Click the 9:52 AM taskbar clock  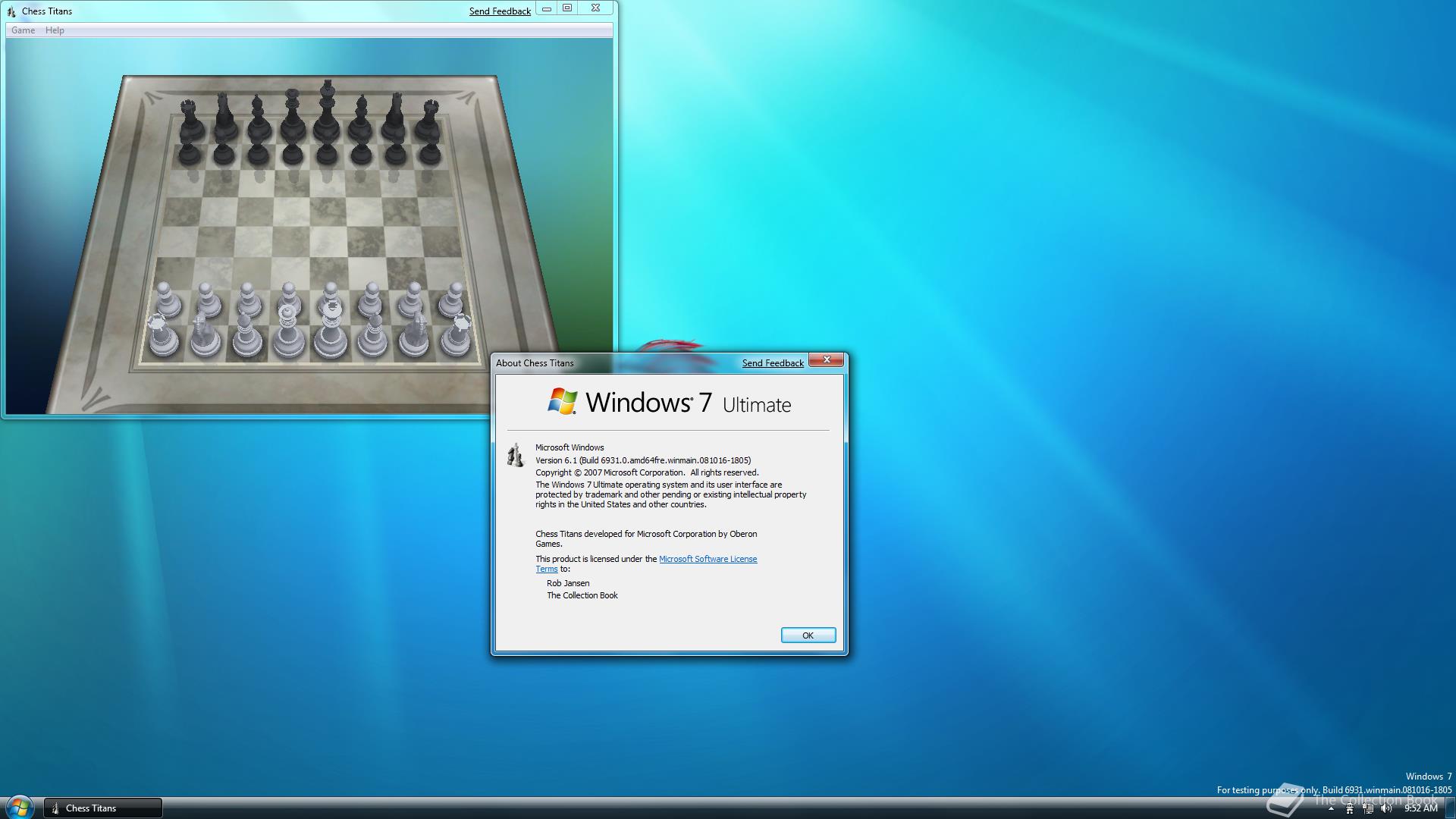[x=1420, y=808]
